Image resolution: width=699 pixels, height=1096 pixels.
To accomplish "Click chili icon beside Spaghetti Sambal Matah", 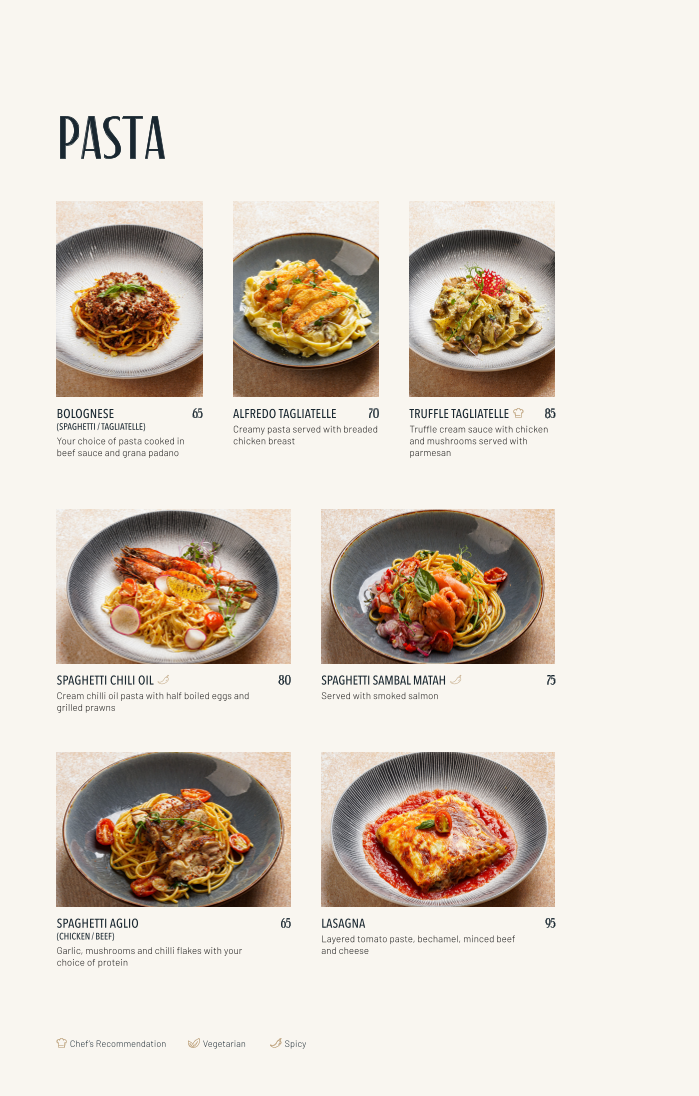I will pos(456,679).
